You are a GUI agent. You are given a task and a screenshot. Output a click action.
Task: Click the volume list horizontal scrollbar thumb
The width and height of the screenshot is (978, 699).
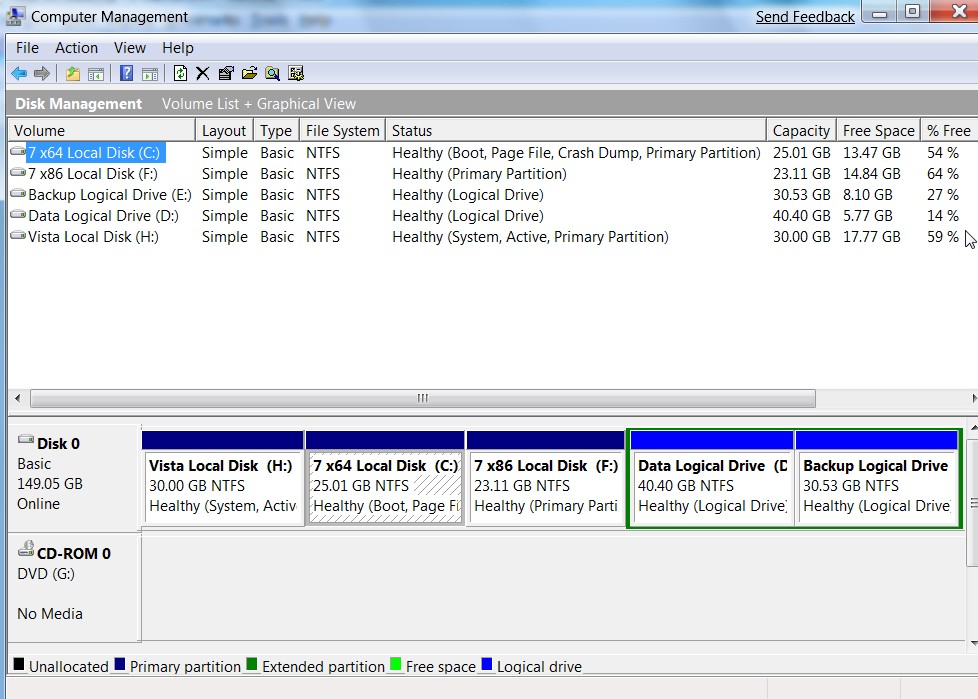(423, 398)
